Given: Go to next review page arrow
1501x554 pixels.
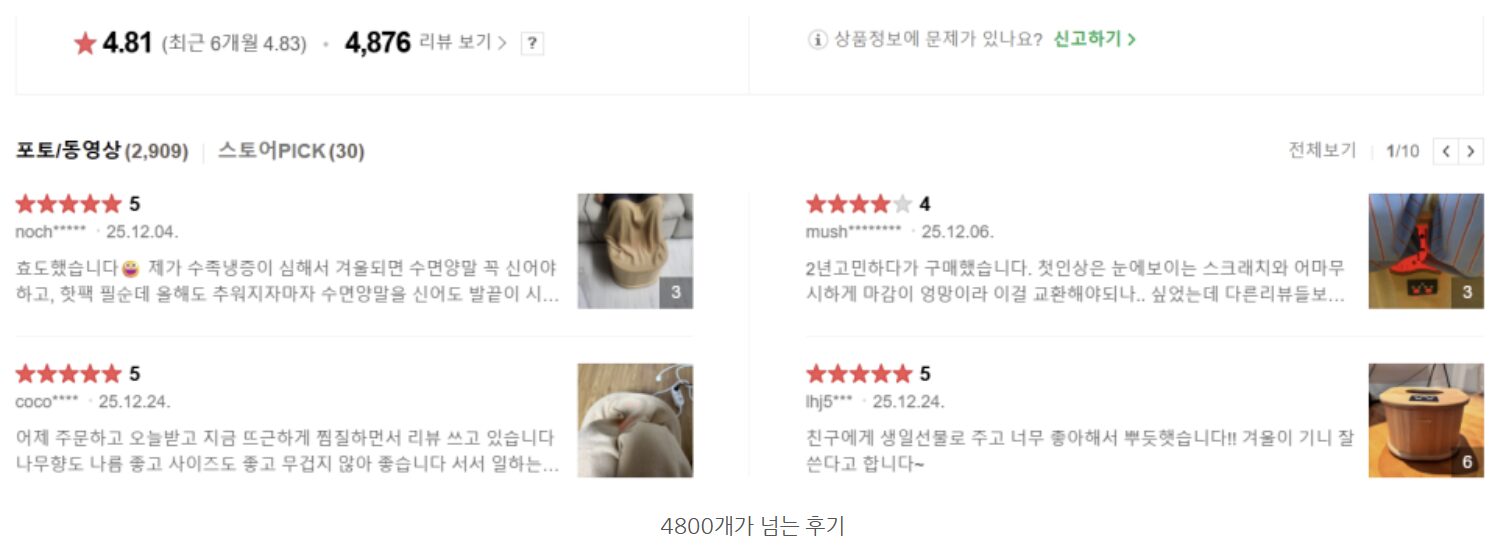Looking at the screenshot, I should point(1470,151).
